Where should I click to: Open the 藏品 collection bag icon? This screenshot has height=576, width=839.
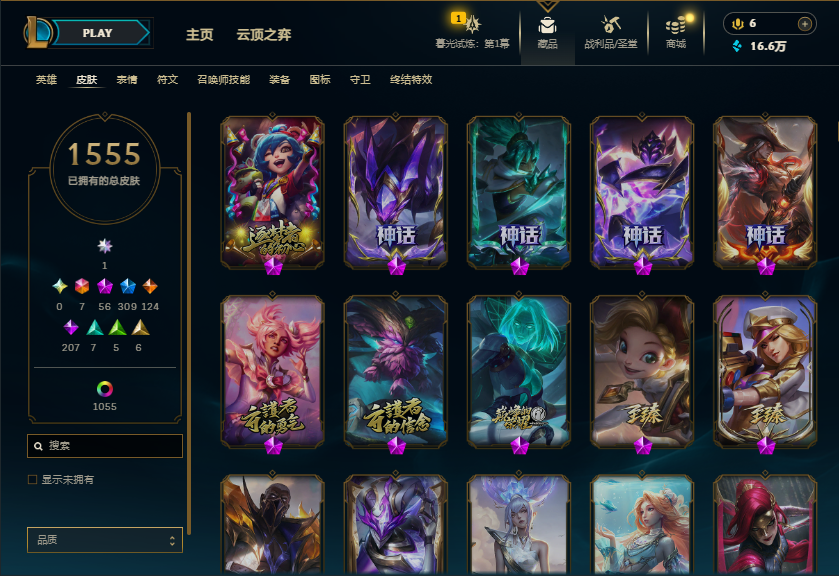tap(547, 25)
